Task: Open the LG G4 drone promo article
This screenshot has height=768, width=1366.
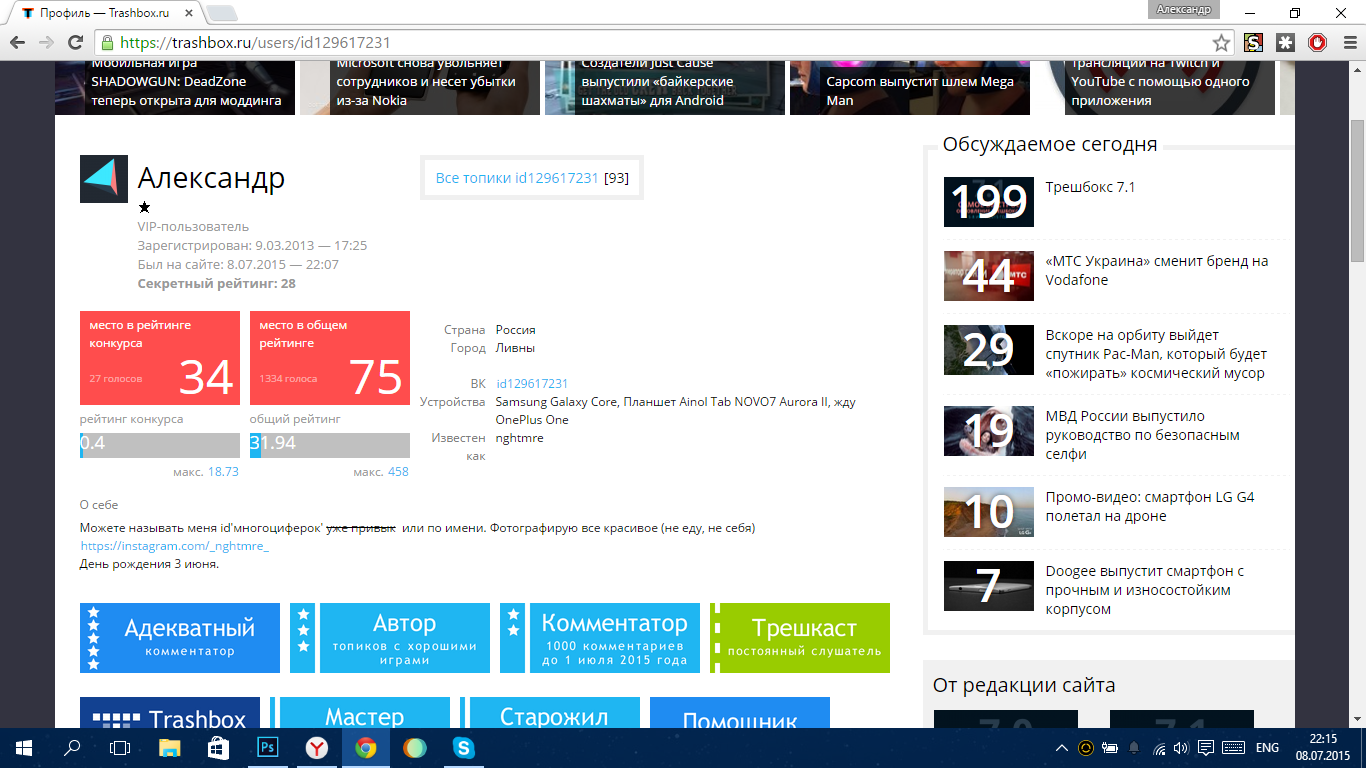Action: [1150, 507]
